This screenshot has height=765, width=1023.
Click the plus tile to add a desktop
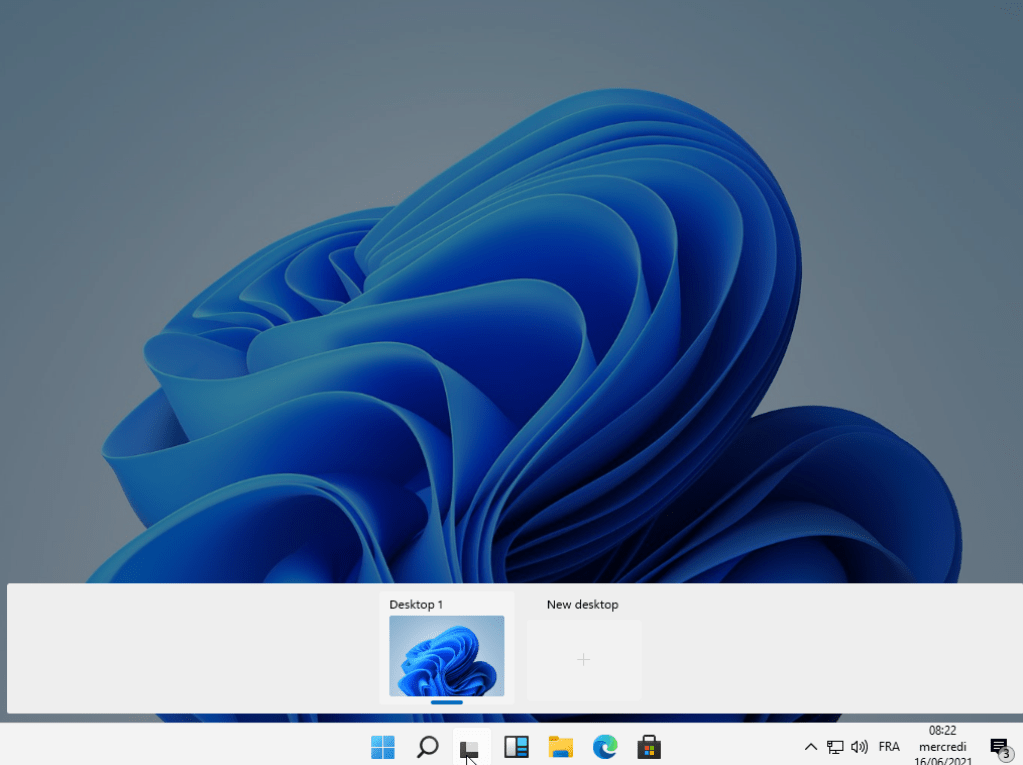(x=584, y=660)
